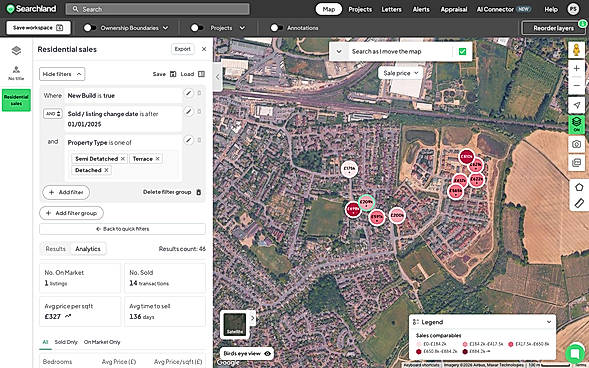The width and height of the screenshot is (589, 368).
Task: Click Save workspace button
Action: [38, 28]
